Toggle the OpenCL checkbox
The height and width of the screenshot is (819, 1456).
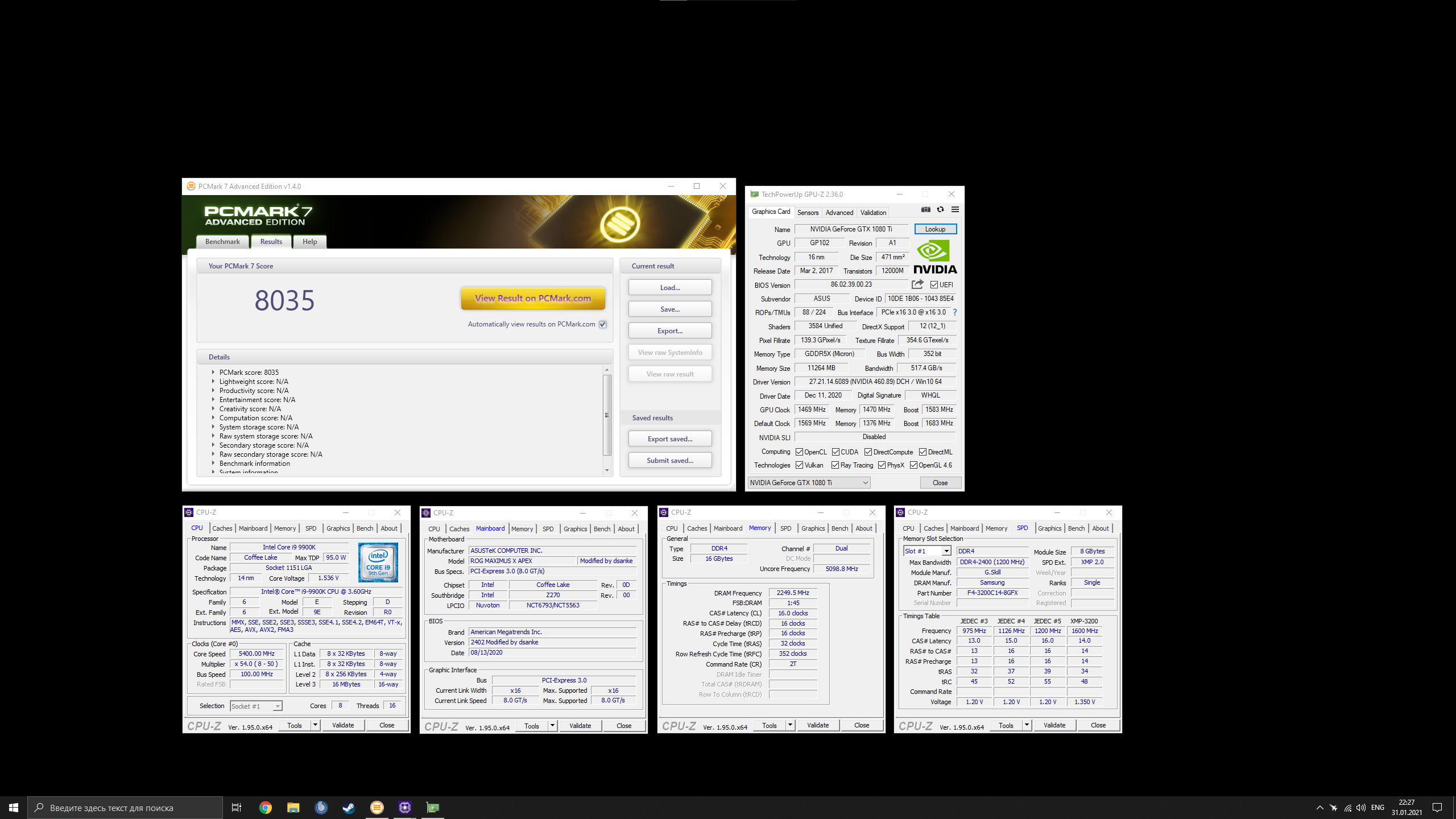(x=799, y=452)
